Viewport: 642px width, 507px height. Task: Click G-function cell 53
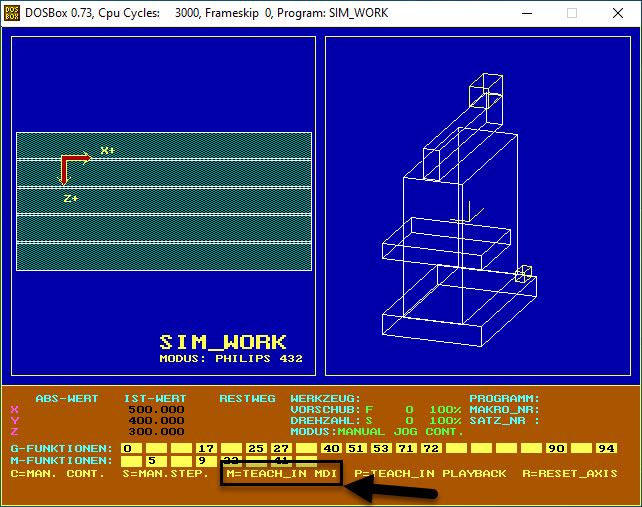coord(381,448)
